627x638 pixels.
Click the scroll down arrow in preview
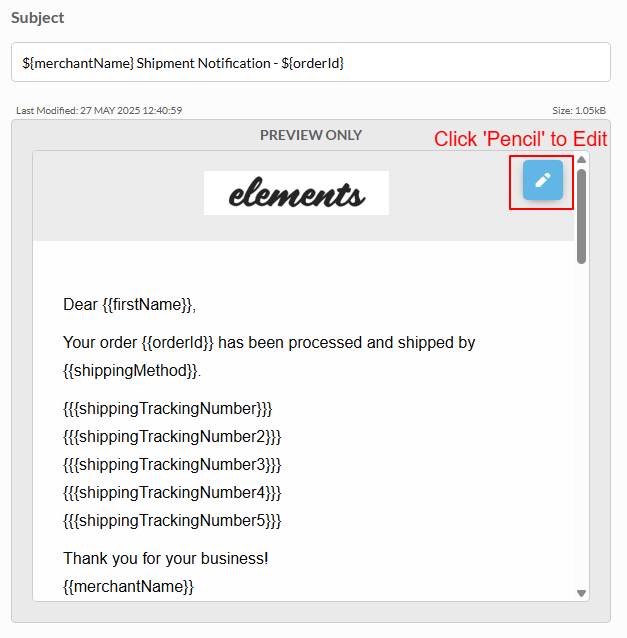pyautogui.click(x=581, y=593)
